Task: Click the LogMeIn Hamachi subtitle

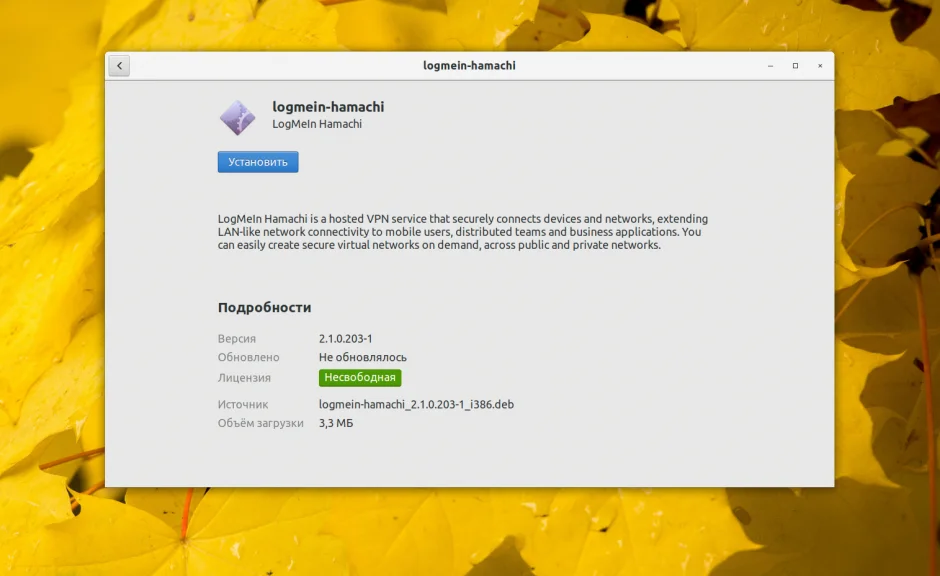Action: (317, 124)
